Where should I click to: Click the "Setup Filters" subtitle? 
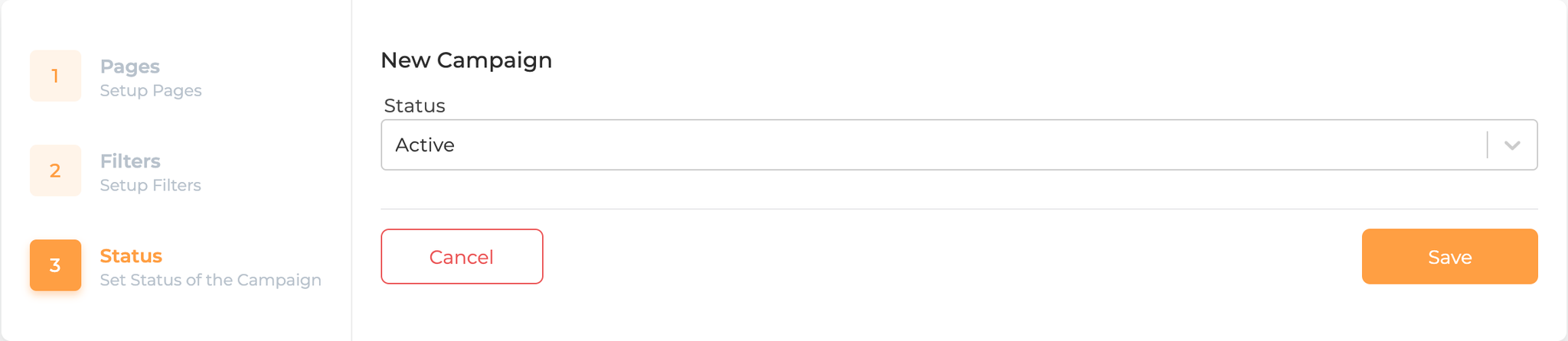pos(150,186)
